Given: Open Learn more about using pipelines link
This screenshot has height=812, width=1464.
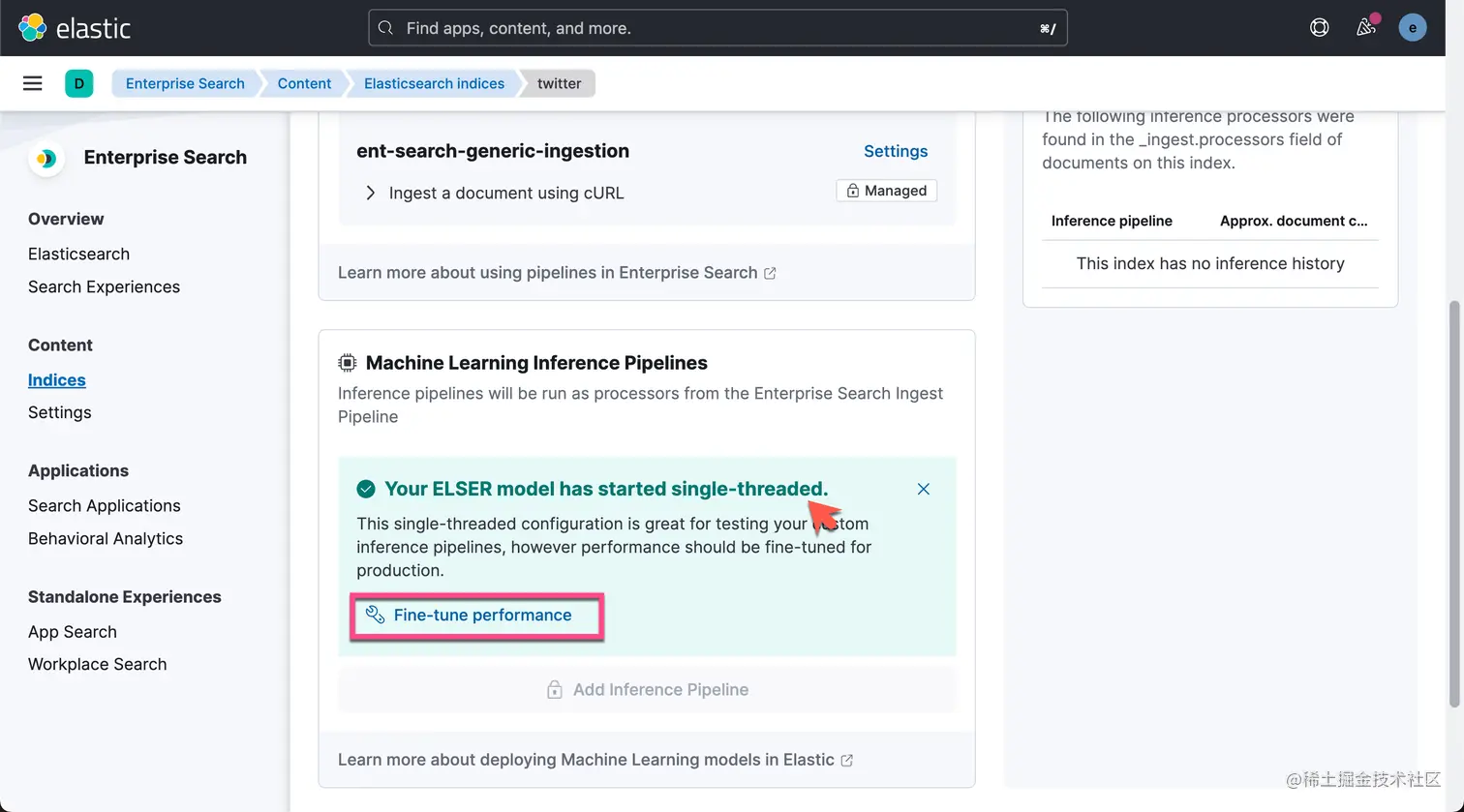Looking at the screenshot, I should (x=547, y=273).
